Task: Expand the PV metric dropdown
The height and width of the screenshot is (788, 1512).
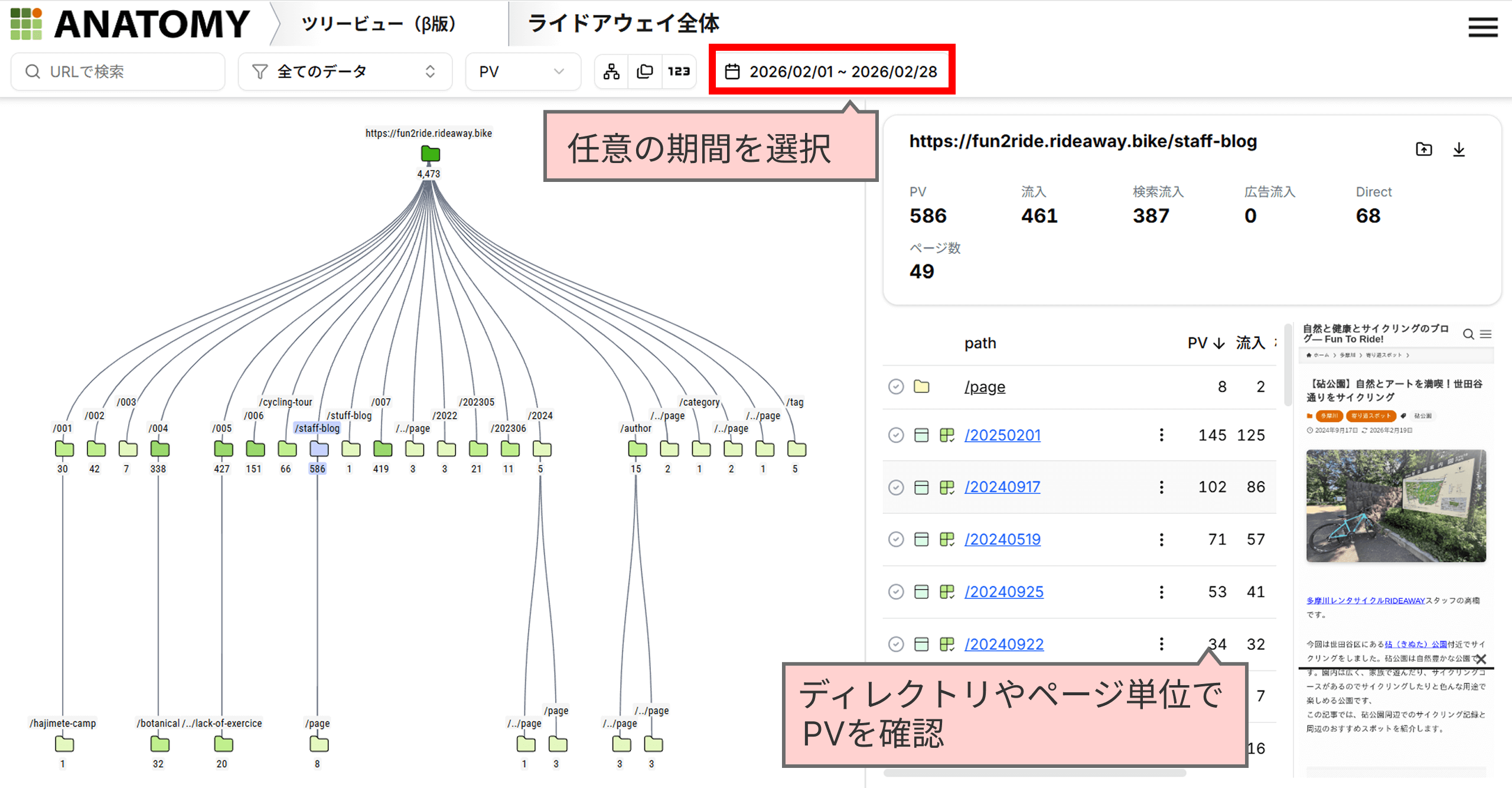Action: [x=522, y=71]
